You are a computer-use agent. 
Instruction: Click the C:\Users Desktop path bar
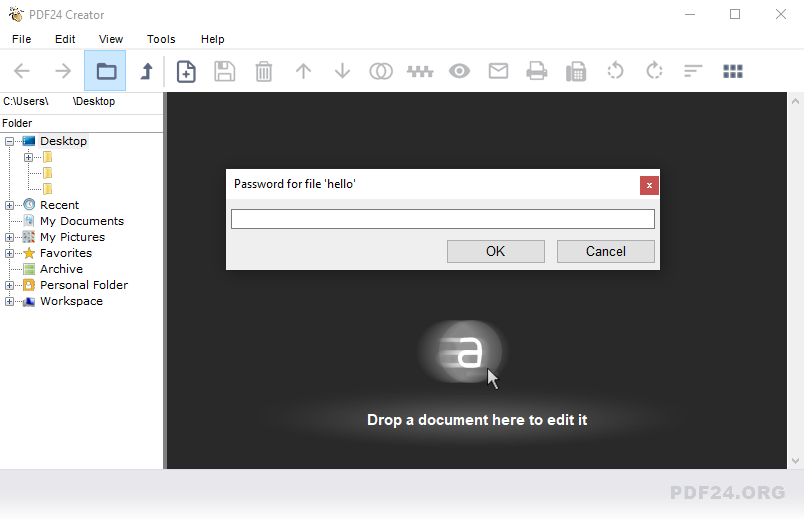[82, 101]
